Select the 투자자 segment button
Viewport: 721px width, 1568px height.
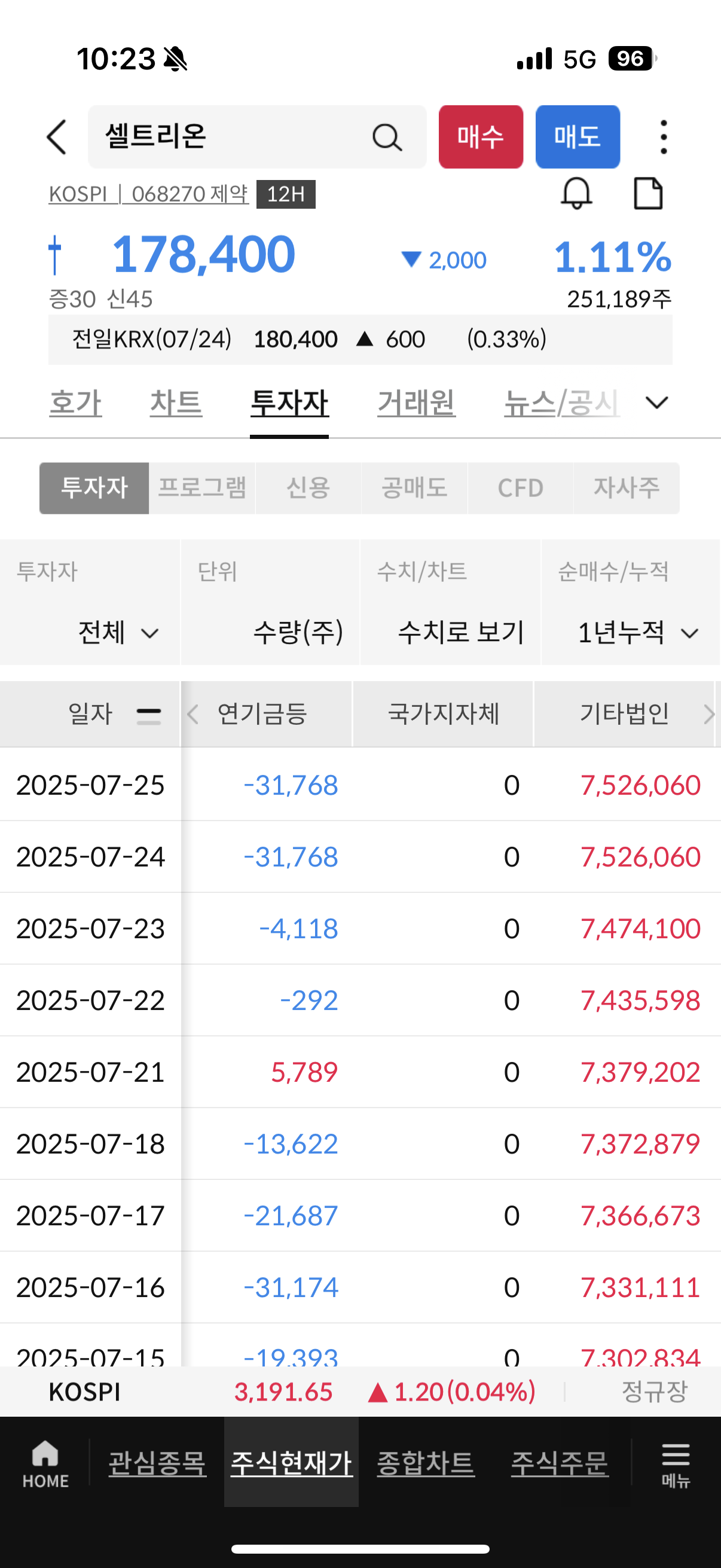point(94,488)
